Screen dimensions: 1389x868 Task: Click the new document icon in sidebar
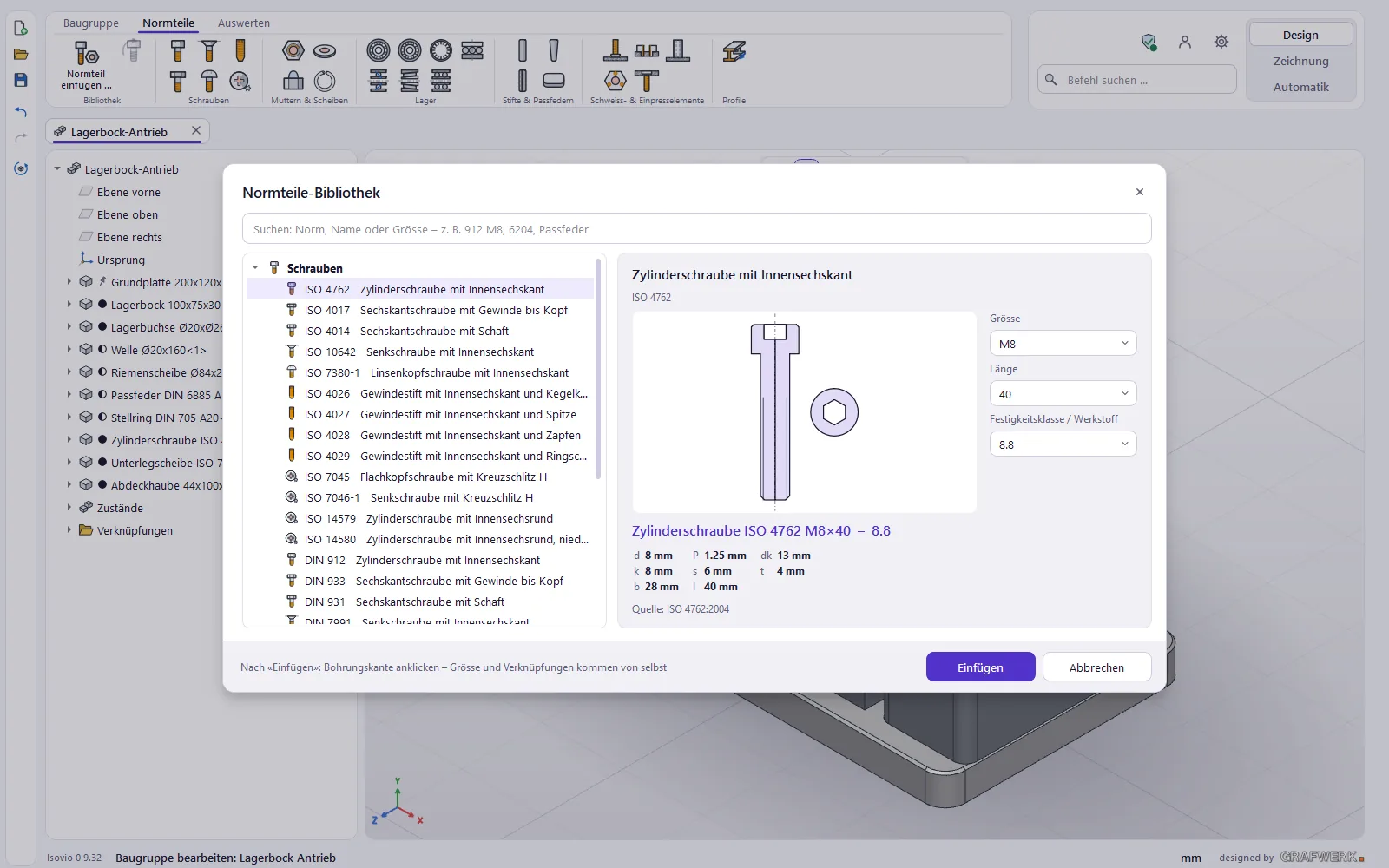21,29
